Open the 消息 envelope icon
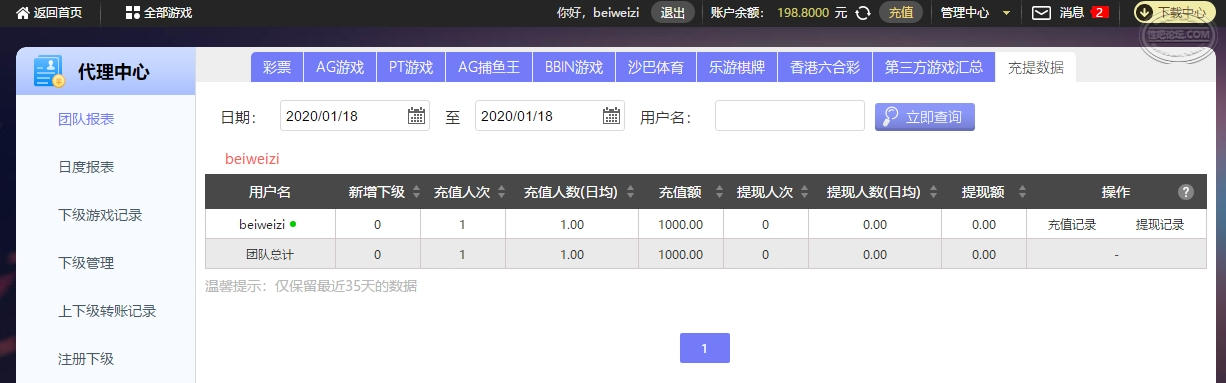The image size is (1226, 383). click(1041, 13)
